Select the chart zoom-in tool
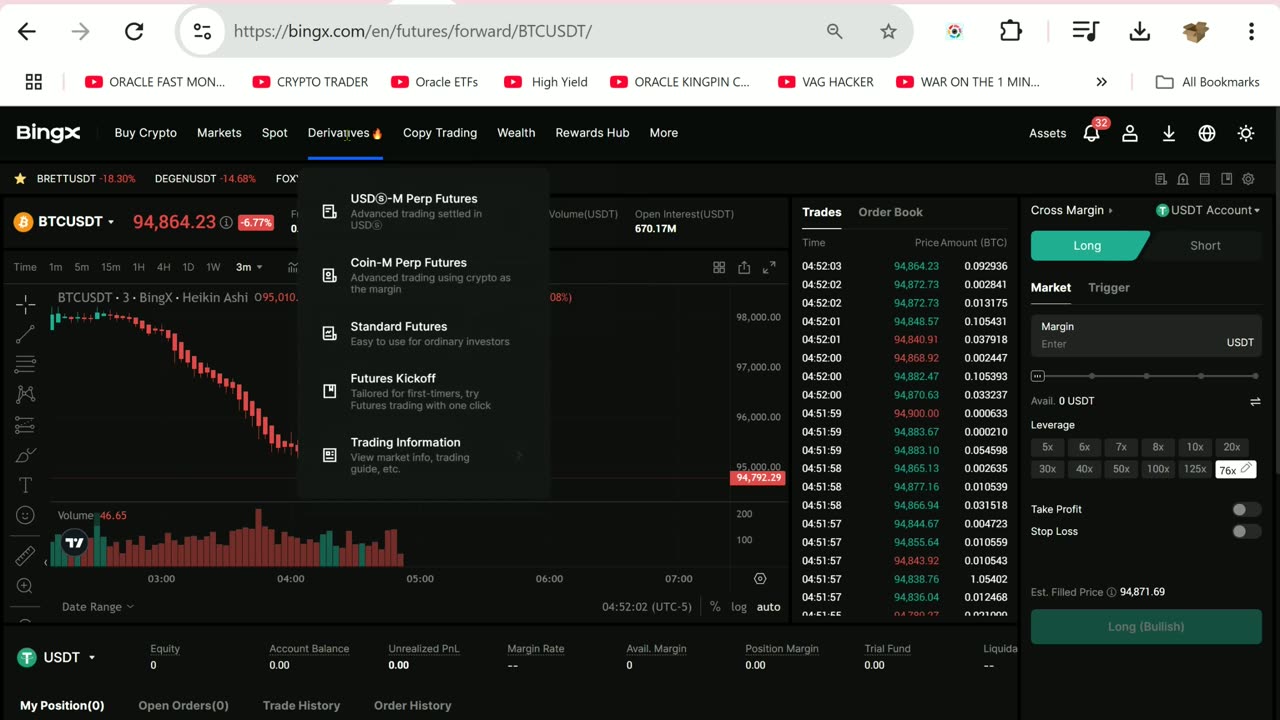This screenshot has width=1280, height=720. [x=26, y=586]
